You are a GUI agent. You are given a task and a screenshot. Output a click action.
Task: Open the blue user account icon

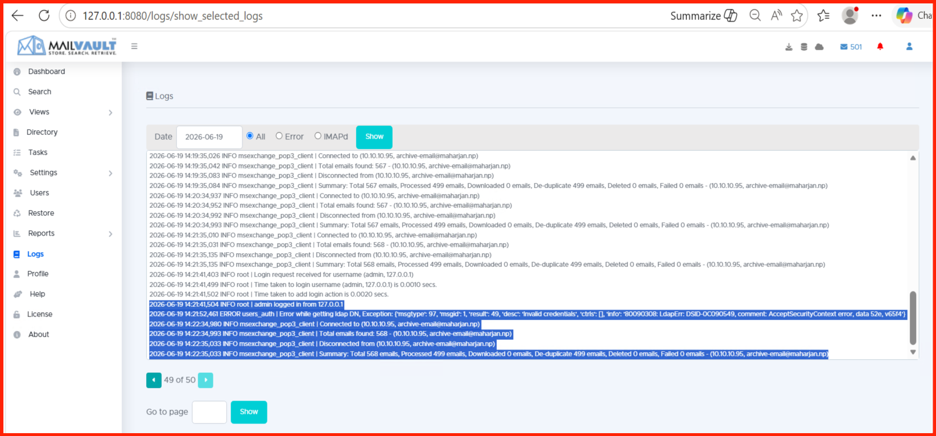coord(909,47)
